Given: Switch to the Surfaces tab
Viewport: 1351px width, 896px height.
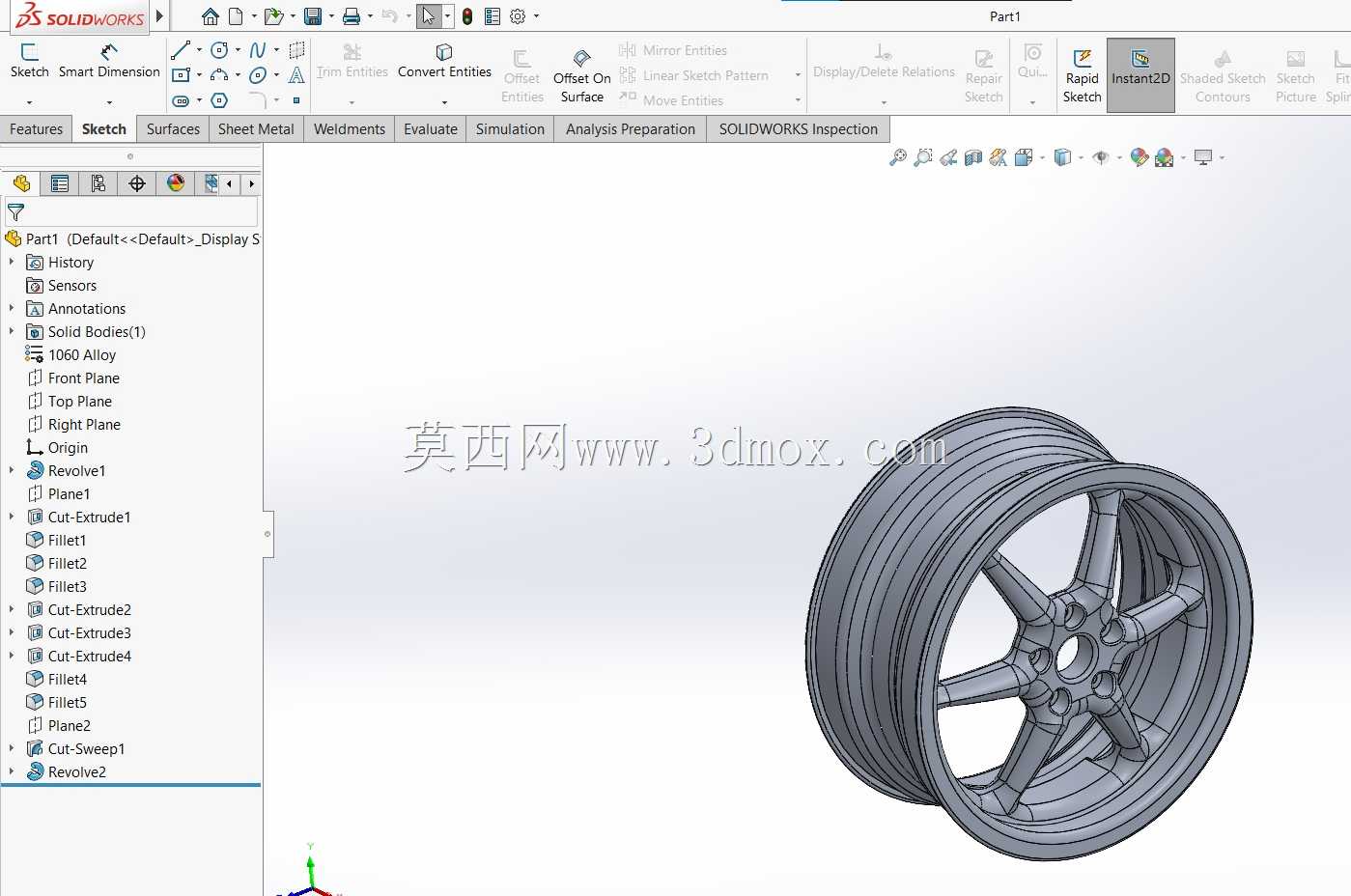Looking at the screenshot, I should [173, 129].
